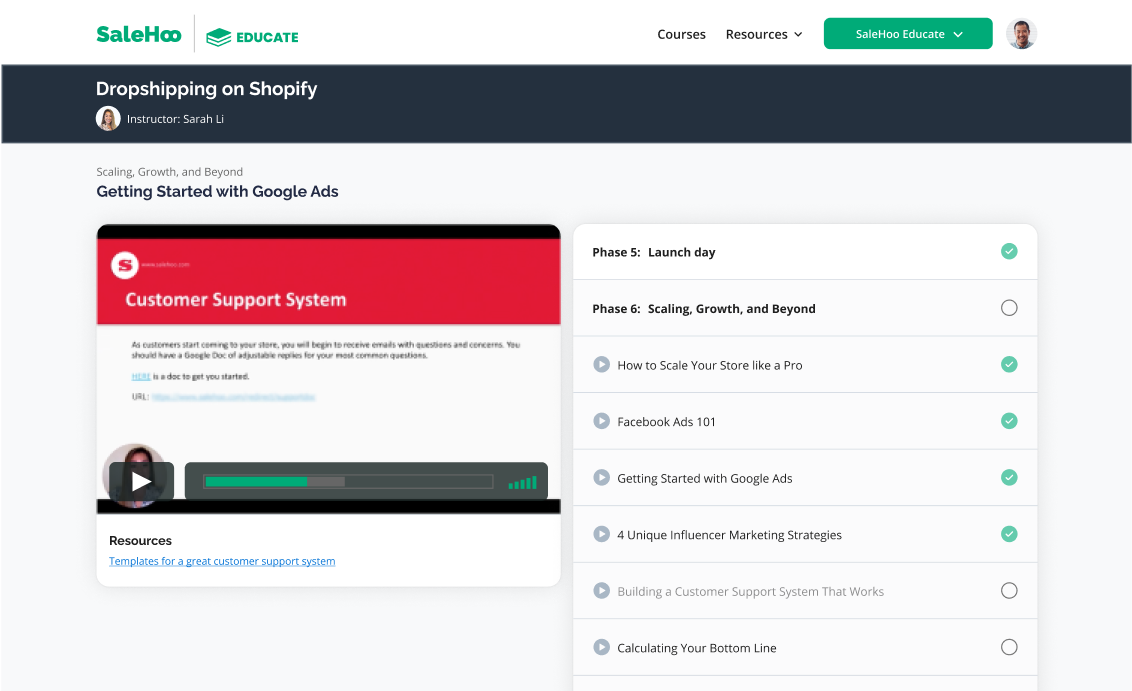Go to Courses in the top navigation
Viewport: 1132px width, 691px height.
[x=682, y=35]
